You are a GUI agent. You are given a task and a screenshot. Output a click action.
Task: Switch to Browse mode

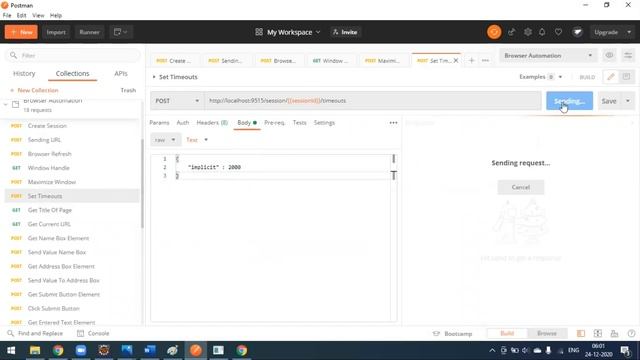tap(547, 333)
